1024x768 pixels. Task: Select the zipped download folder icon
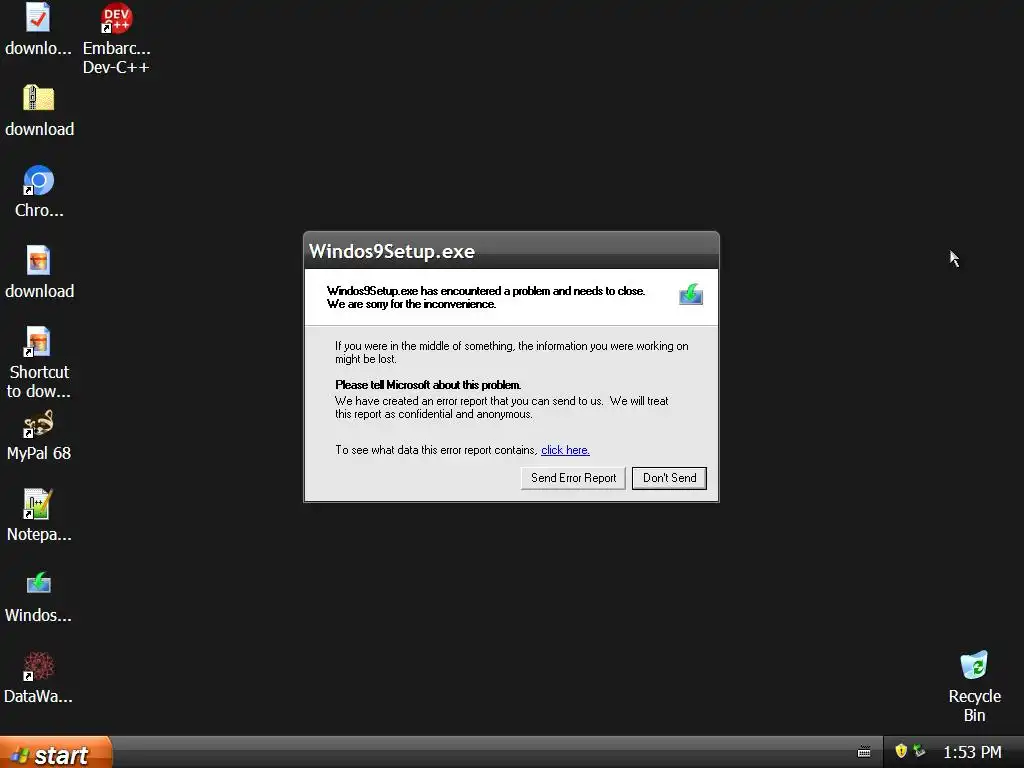coord(39,99)
